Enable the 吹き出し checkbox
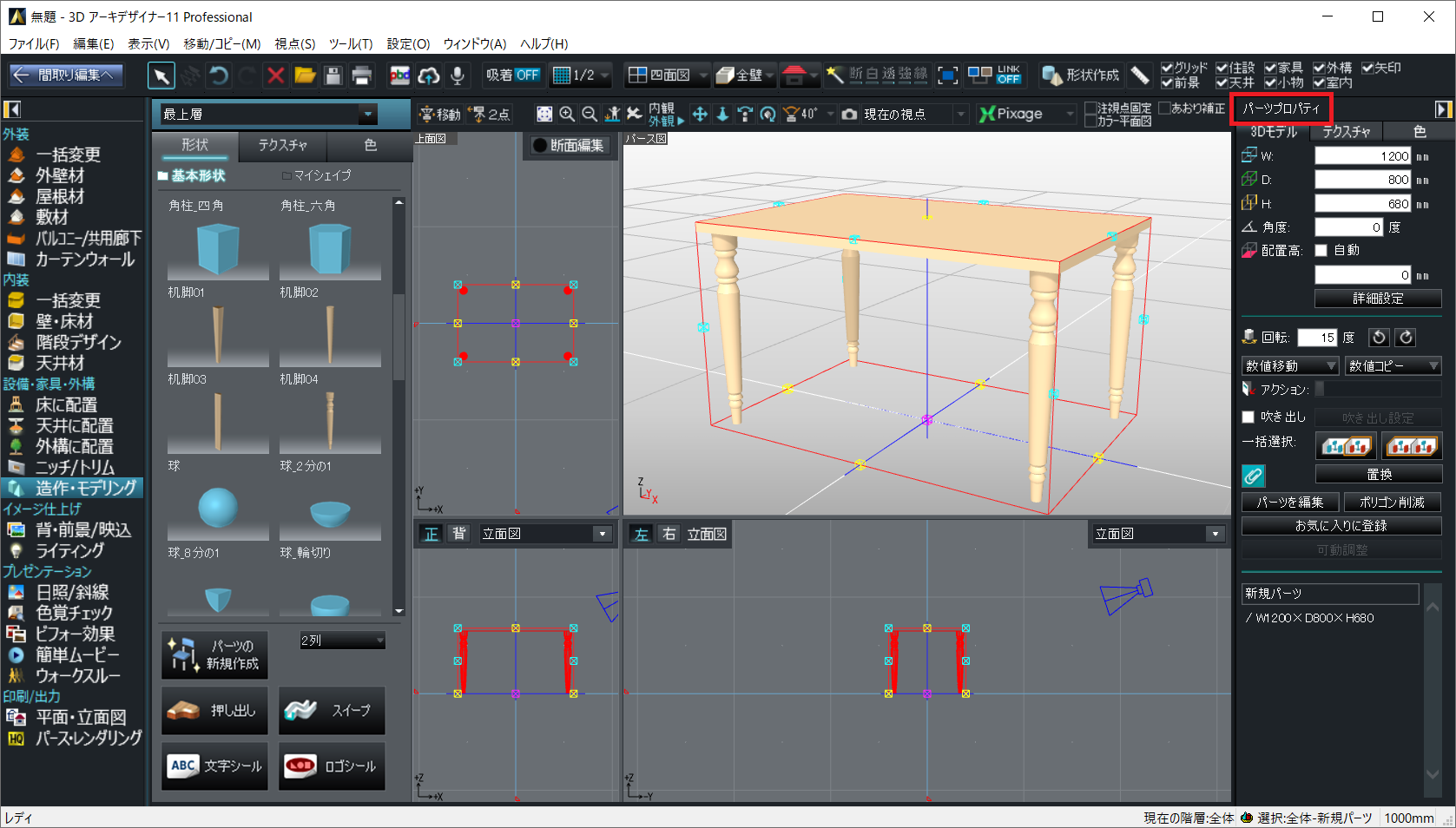 point(1248,417)
